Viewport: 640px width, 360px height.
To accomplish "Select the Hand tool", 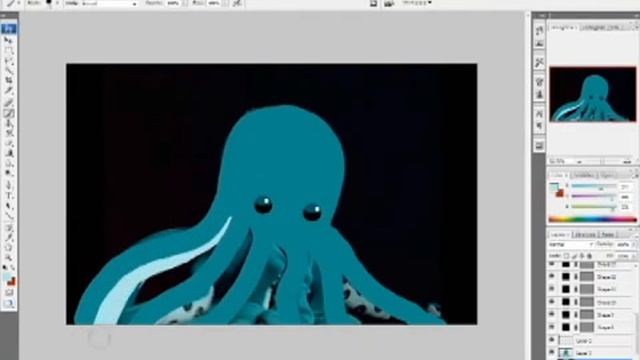I will pyautogui.click(x=9, y=247).
